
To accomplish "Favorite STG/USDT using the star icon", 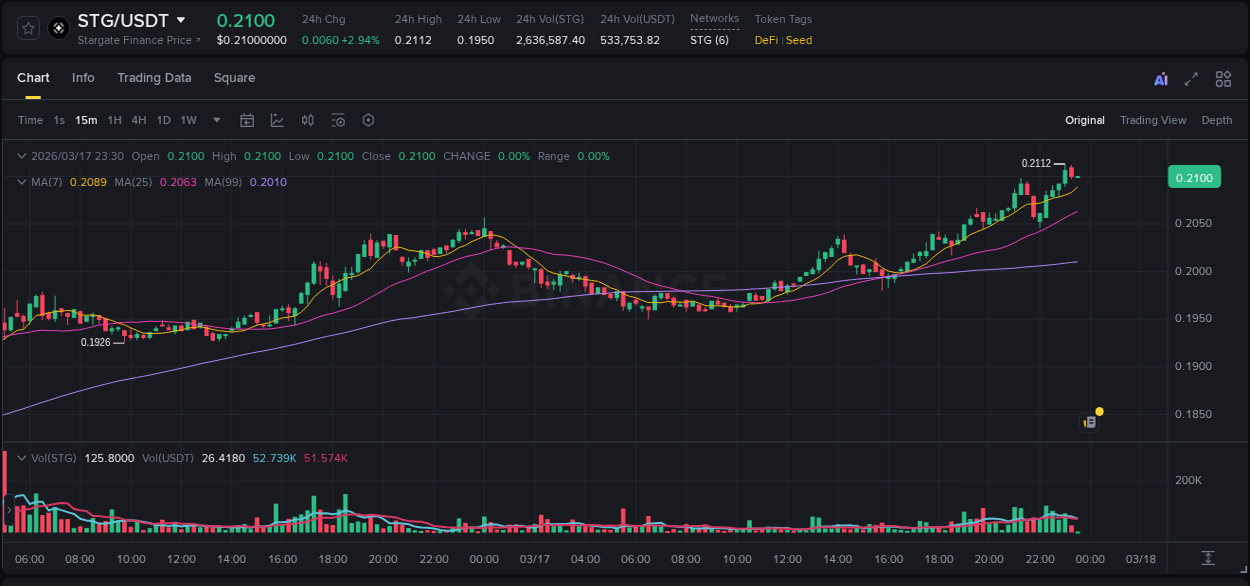I will [x=28, y=28].
